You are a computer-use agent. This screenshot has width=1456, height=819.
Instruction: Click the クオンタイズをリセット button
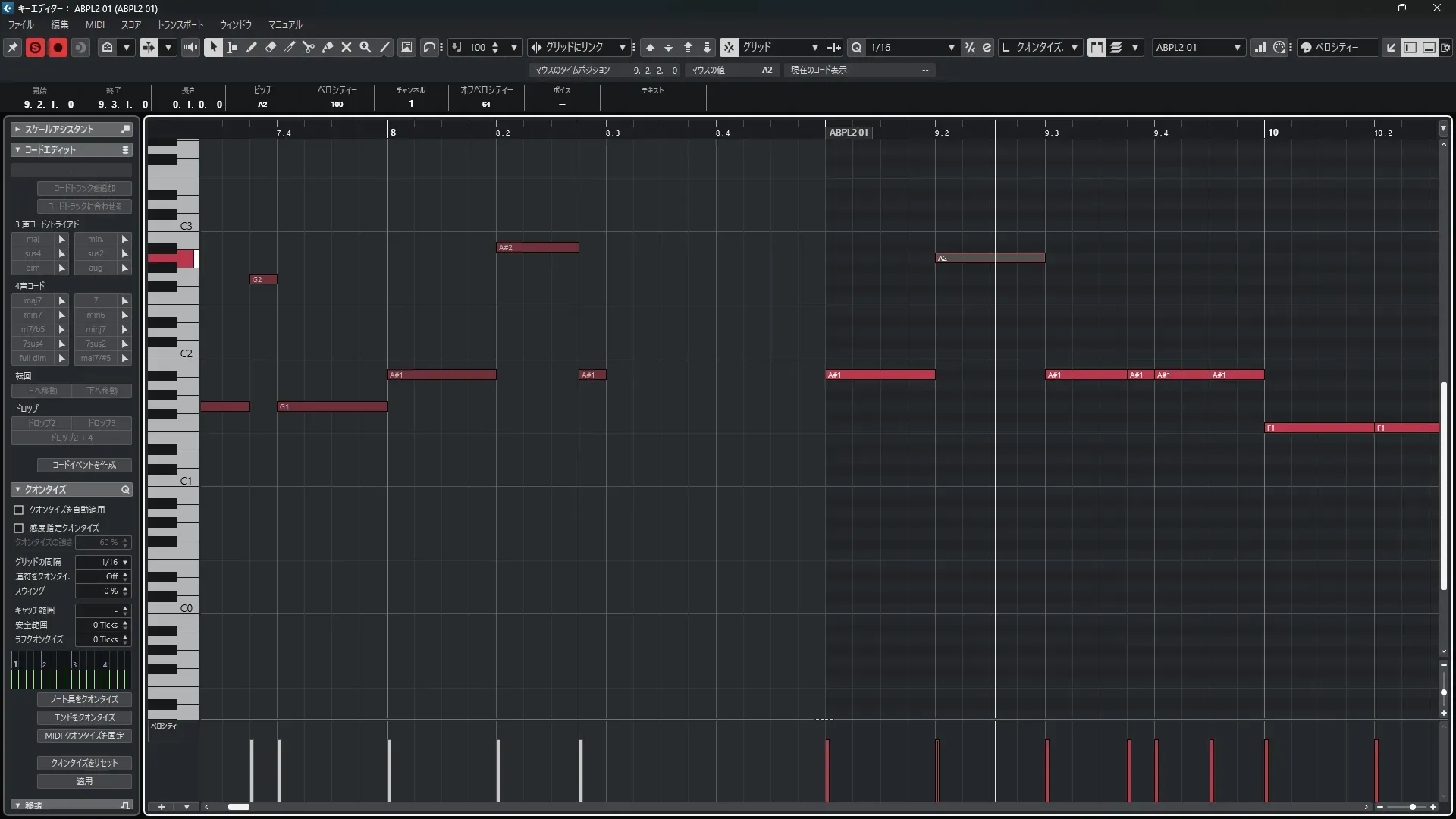[84, 763]
